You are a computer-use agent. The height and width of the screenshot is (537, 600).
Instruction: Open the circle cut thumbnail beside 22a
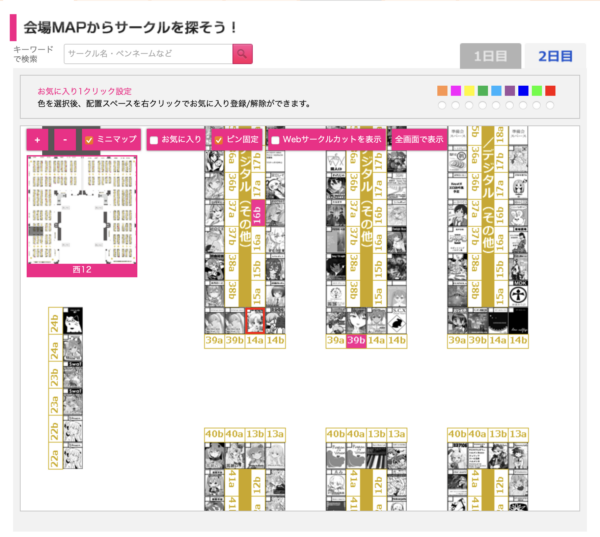73,455
